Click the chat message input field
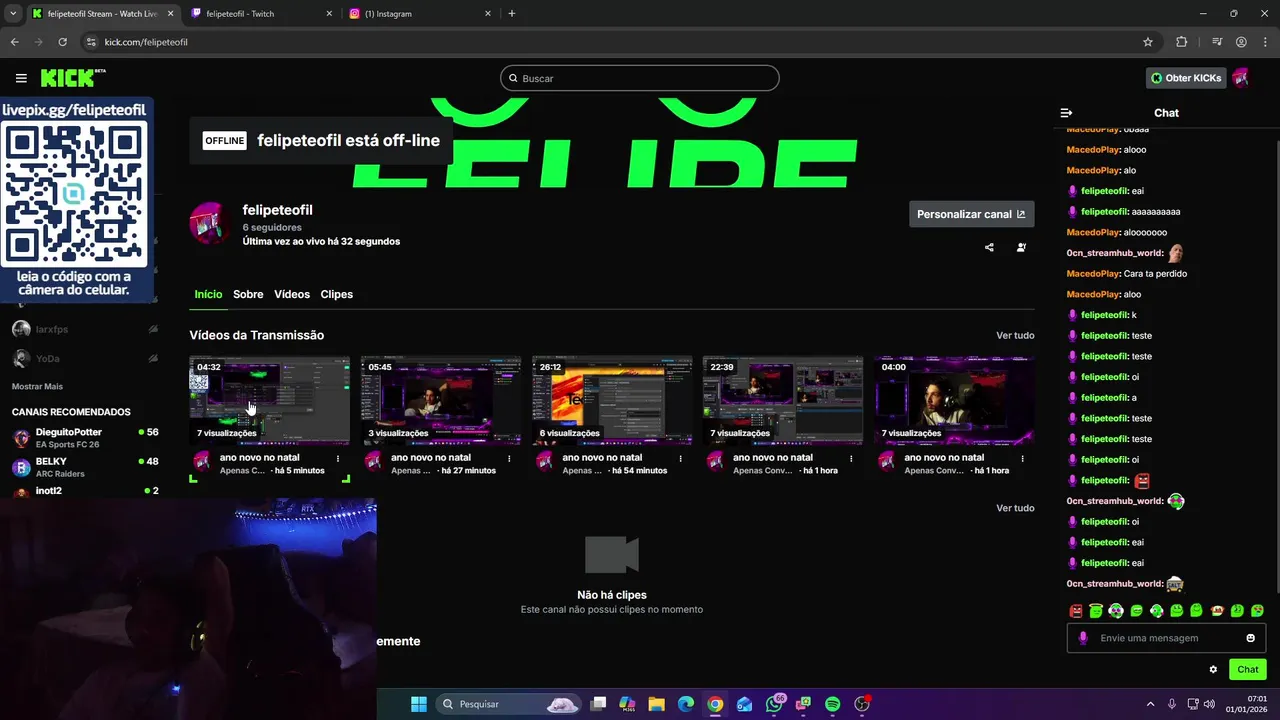The width and height of the screenshot is (1280, 720). [1165, 638]
